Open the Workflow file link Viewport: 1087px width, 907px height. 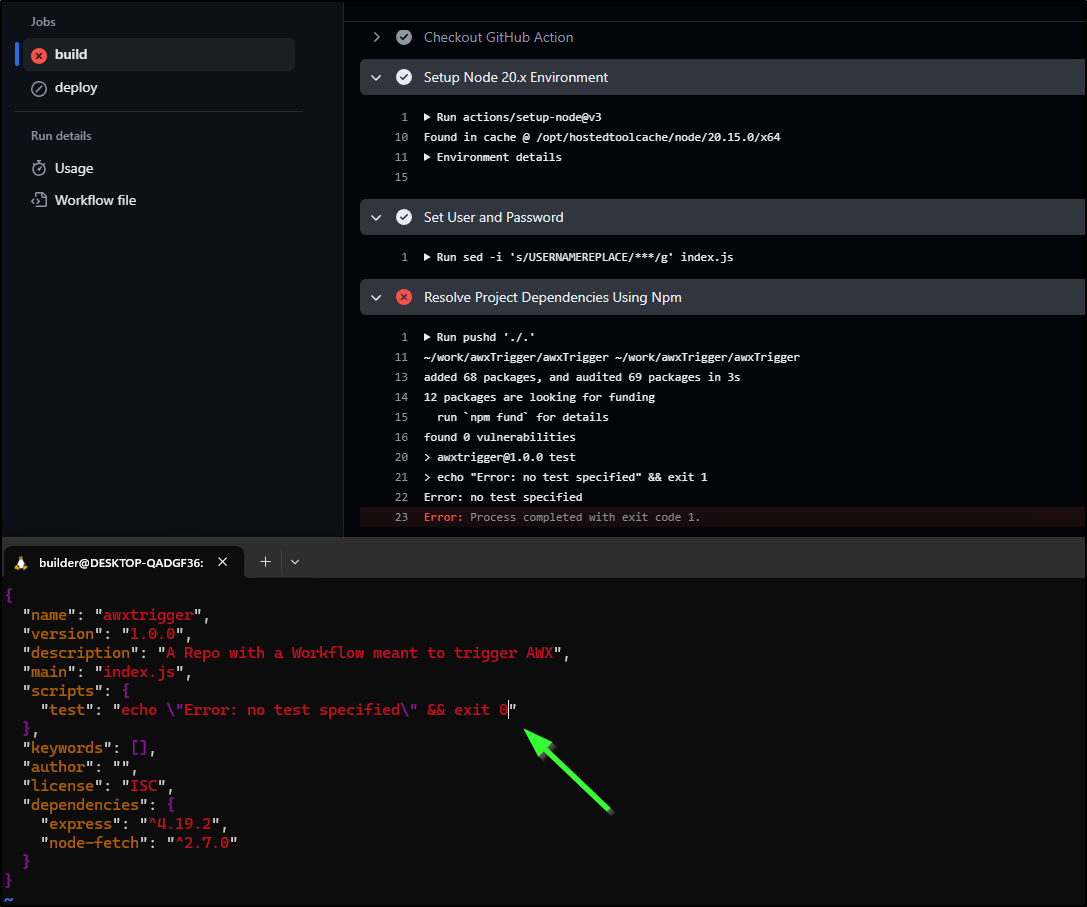[x=95, y=200]
